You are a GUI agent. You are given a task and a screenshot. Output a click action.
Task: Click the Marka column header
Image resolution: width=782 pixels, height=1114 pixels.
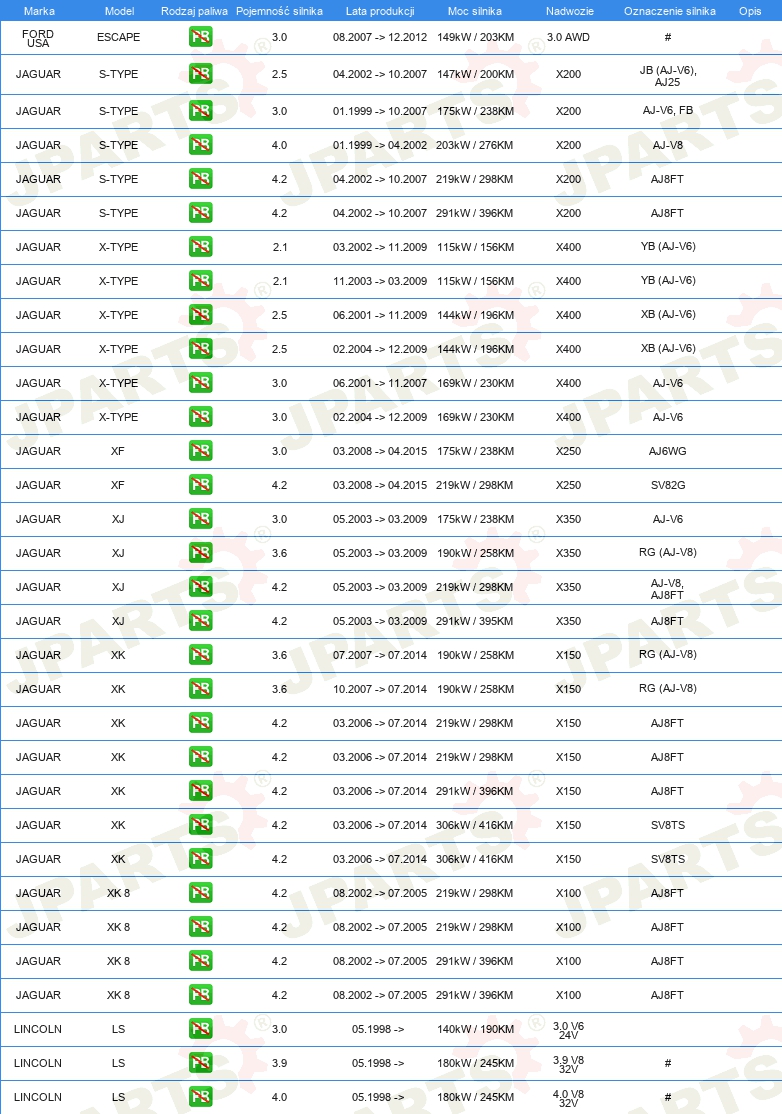pos(39,11)
